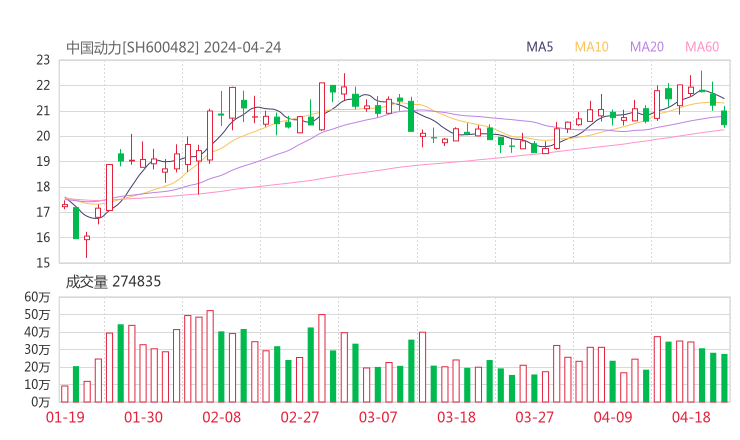This screenshot has height=440, width=740.
Task: Click the price axis value 20
Action: [x=43, y=136]
